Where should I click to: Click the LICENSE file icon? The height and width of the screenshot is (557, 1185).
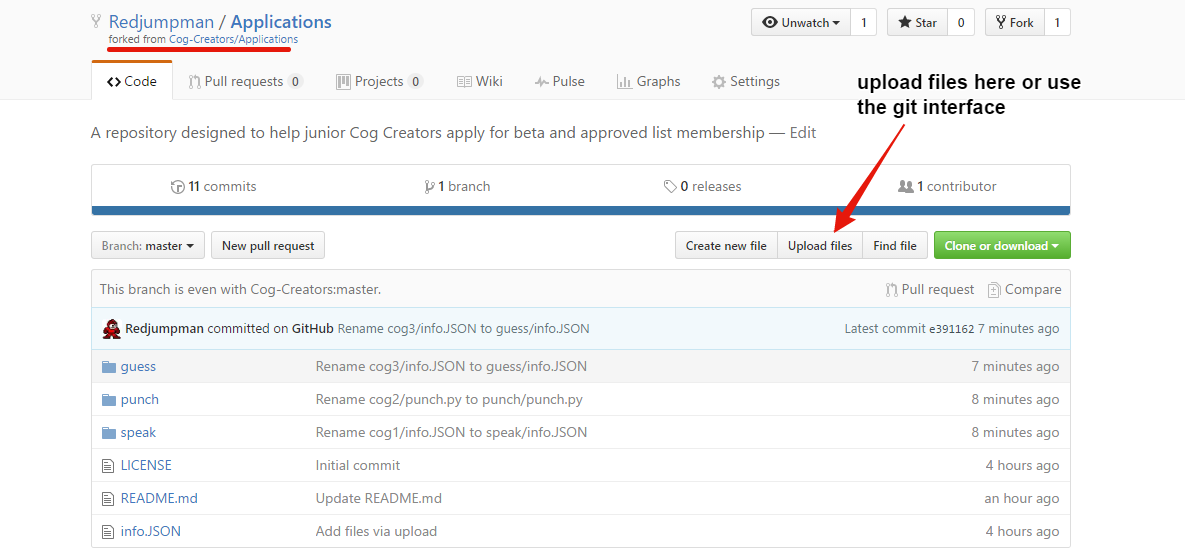tap(107, 466)
